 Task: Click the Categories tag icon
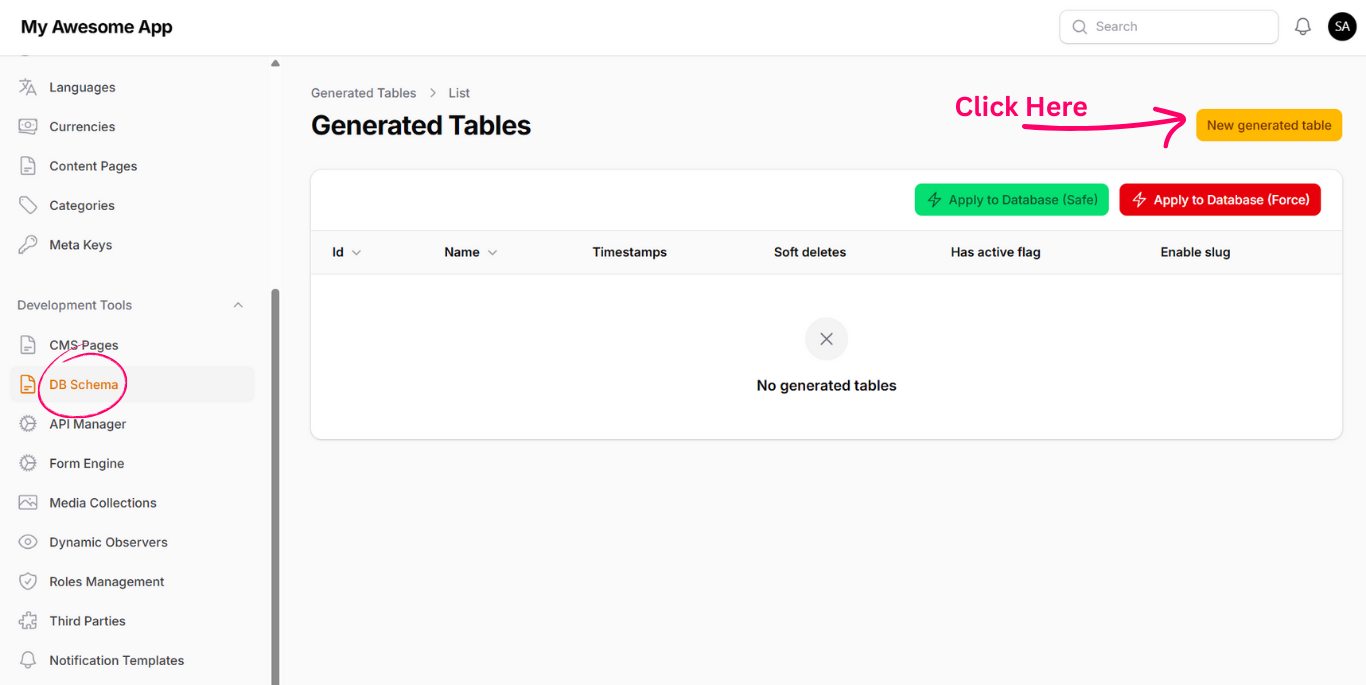(x=28, y=205)
